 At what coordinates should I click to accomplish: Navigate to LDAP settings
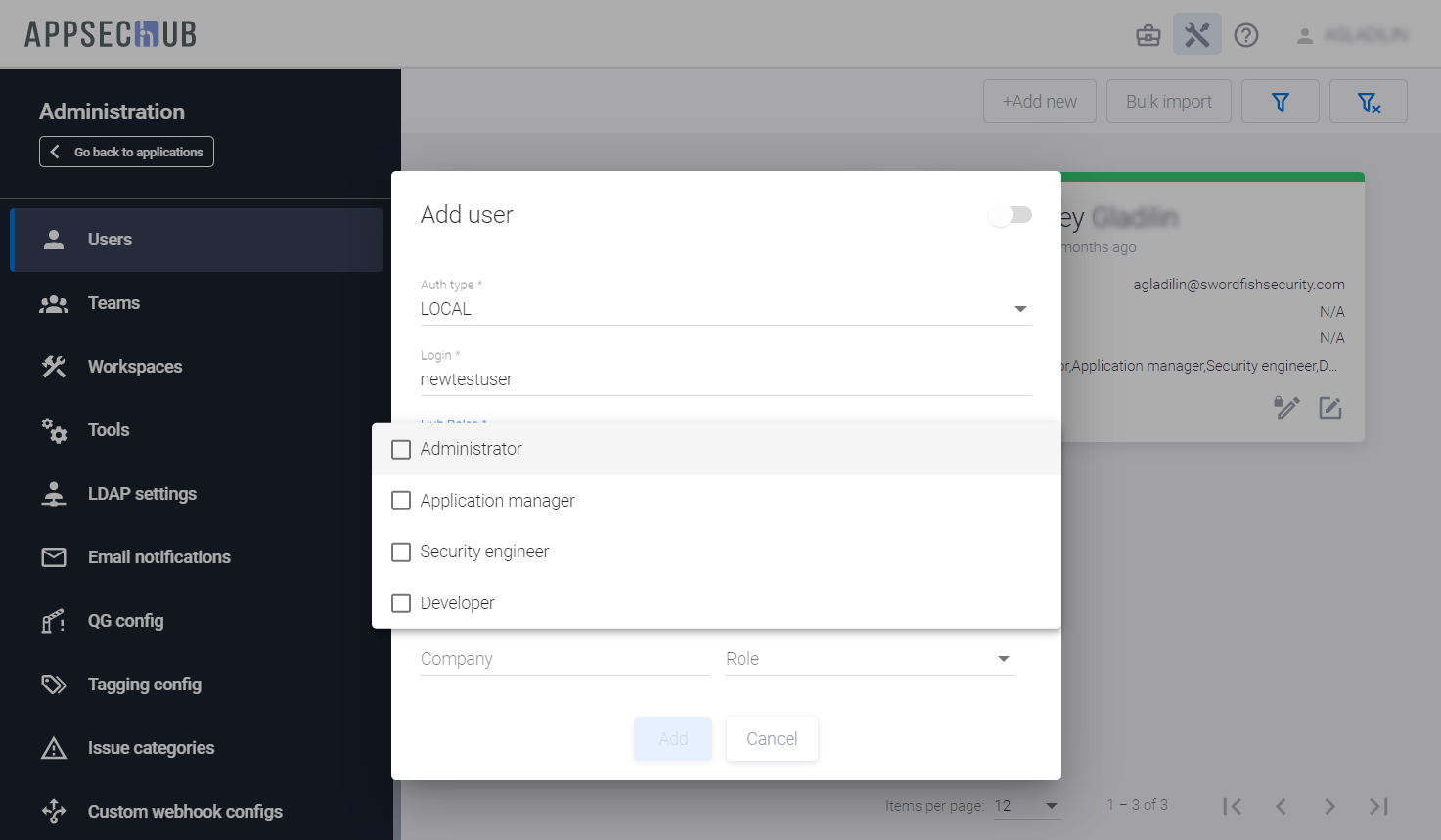(x=142, y=494)
